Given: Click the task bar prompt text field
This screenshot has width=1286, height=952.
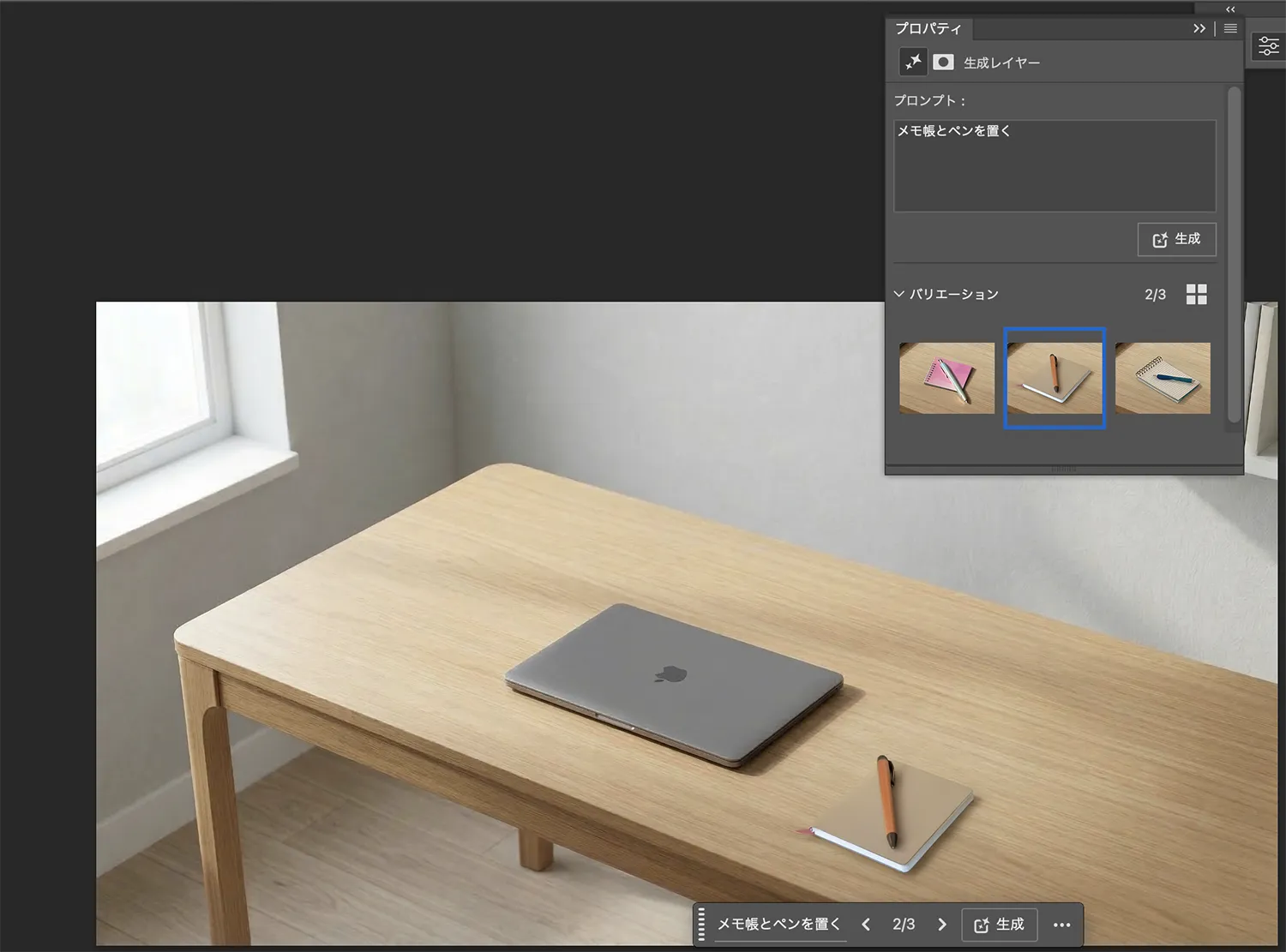Looking at the screenshot, I should 778,925.
